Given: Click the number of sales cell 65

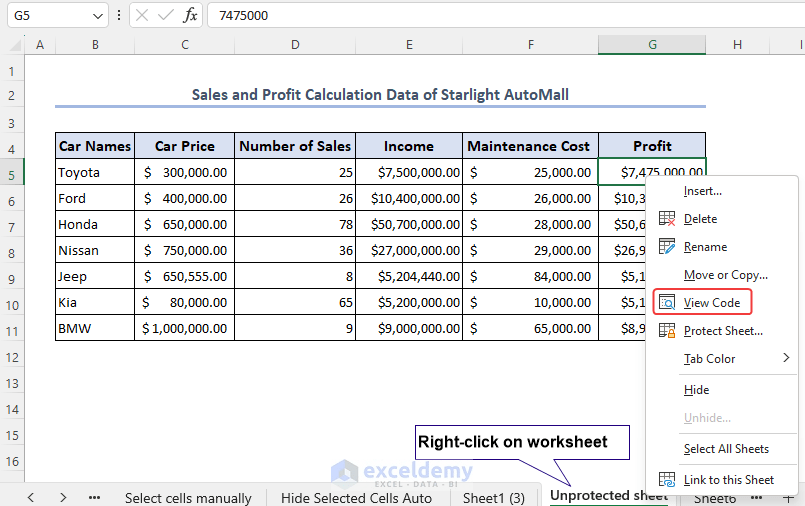Looking at the screenshot, I should coord(295,302).
